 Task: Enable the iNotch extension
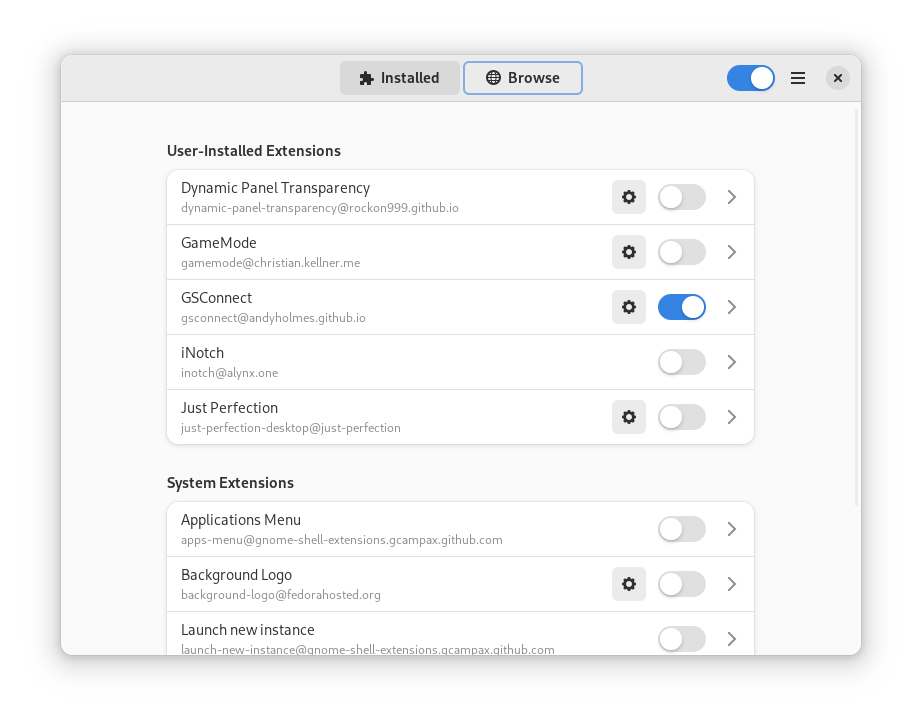point(682,362)
